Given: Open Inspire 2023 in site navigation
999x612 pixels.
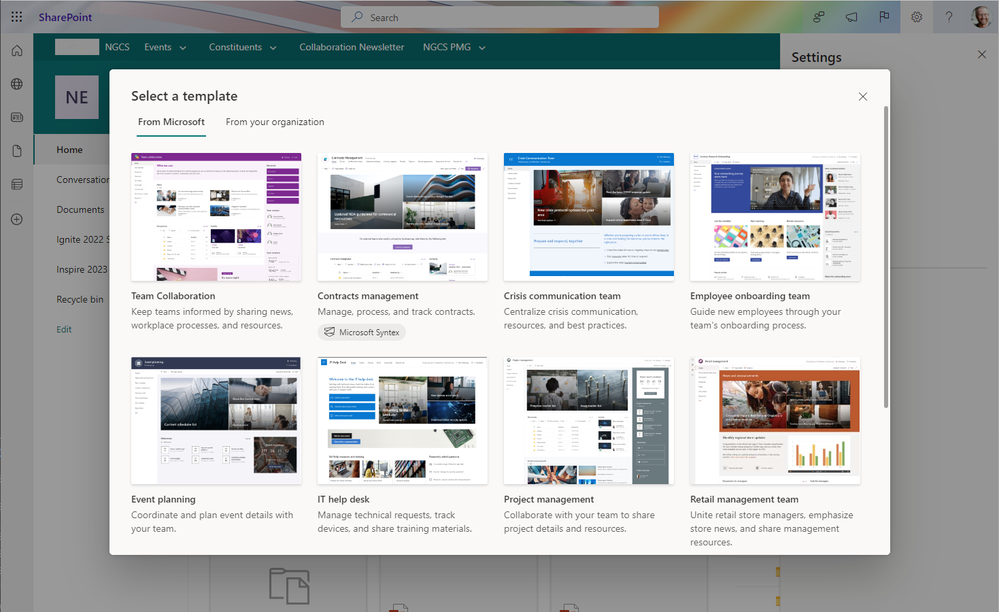Looking at the screenshot, I should tap(82, 269).
